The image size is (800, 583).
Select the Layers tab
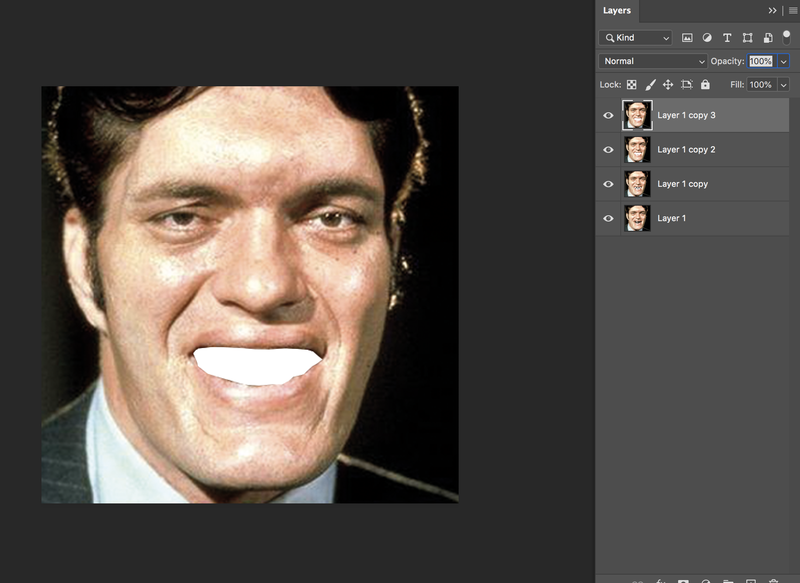[x=617, y=11]
